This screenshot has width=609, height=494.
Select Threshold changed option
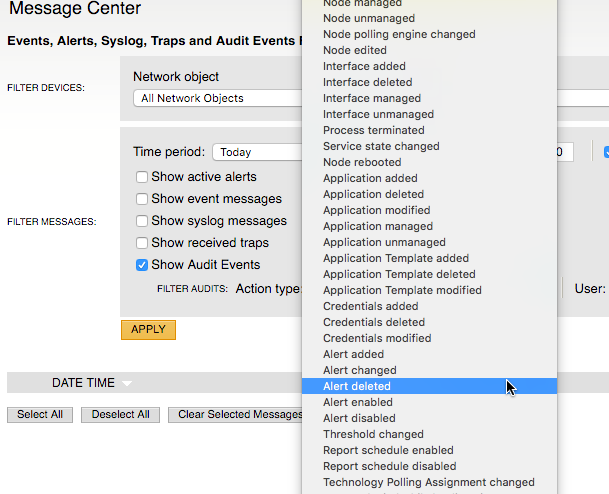(x=429, y=434)
